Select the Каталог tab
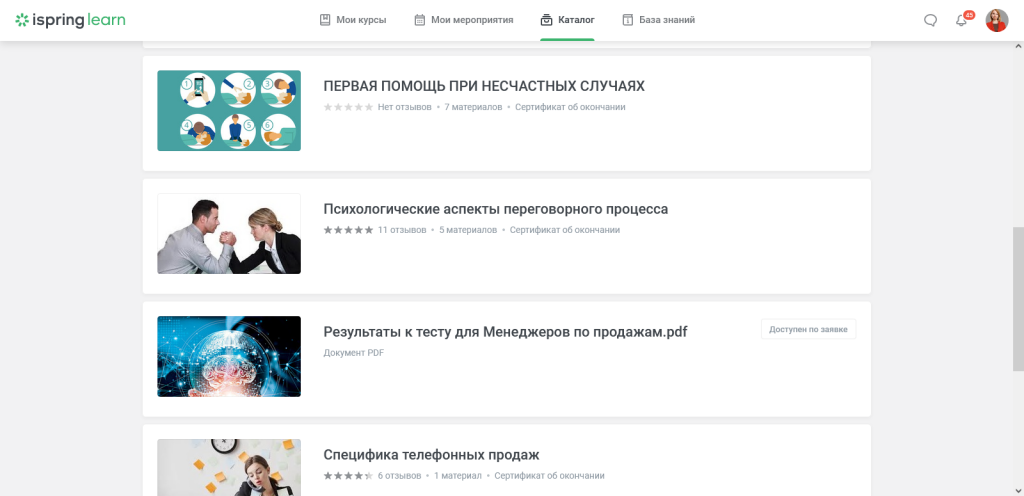 [x=568, y=20]
